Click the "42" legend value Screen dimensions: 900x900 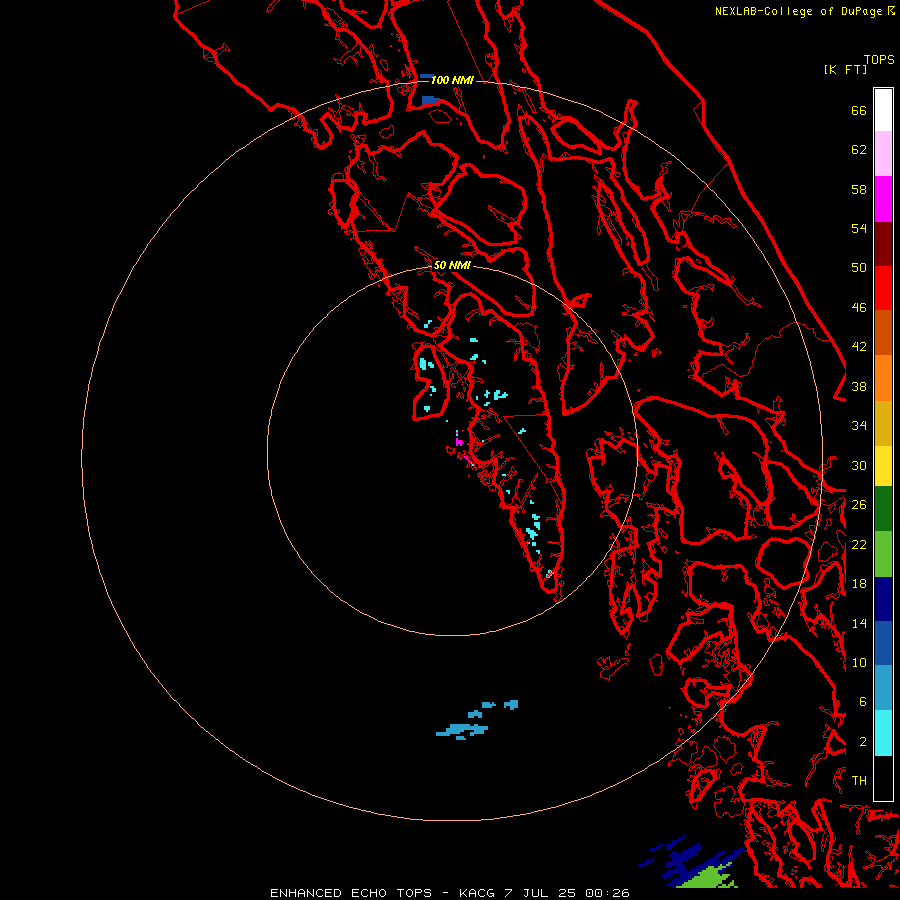859,347
